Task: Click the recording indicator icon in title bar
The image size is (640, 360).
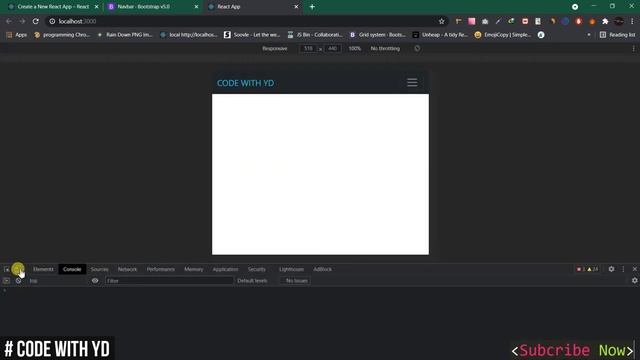Action: point(575,7)
